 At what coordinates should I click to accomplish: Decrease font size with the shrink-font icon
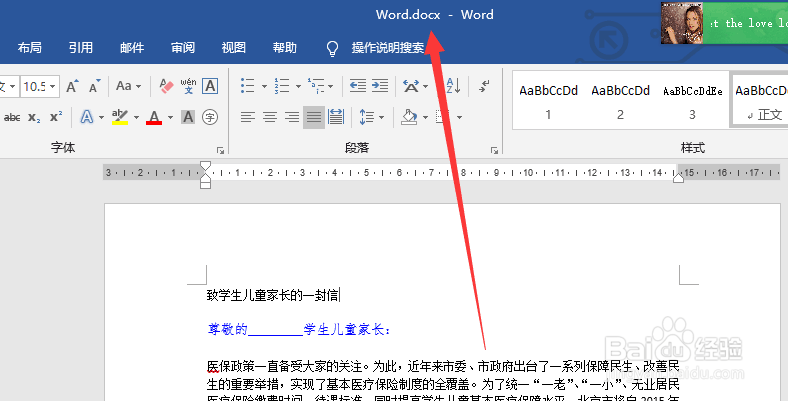pos(94,86)
